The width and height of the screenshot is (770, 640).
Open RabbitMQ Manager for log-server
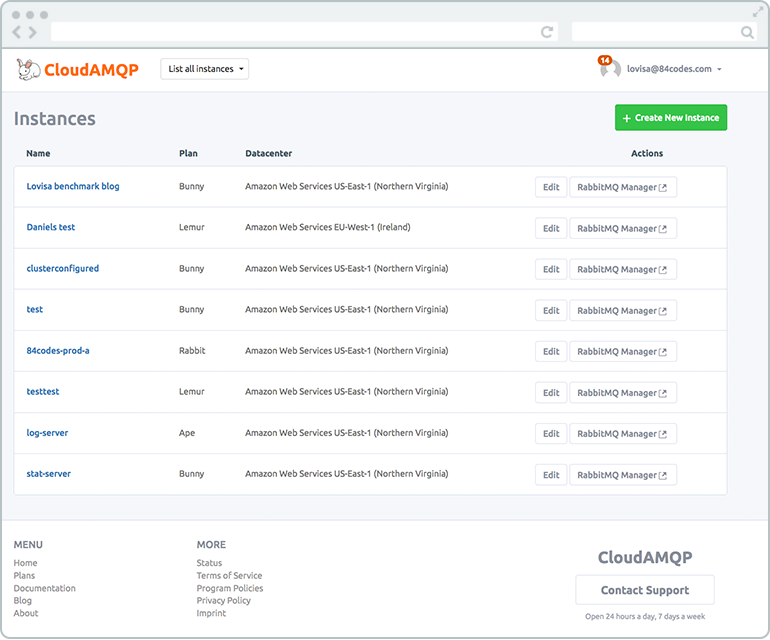pos(623,434)
